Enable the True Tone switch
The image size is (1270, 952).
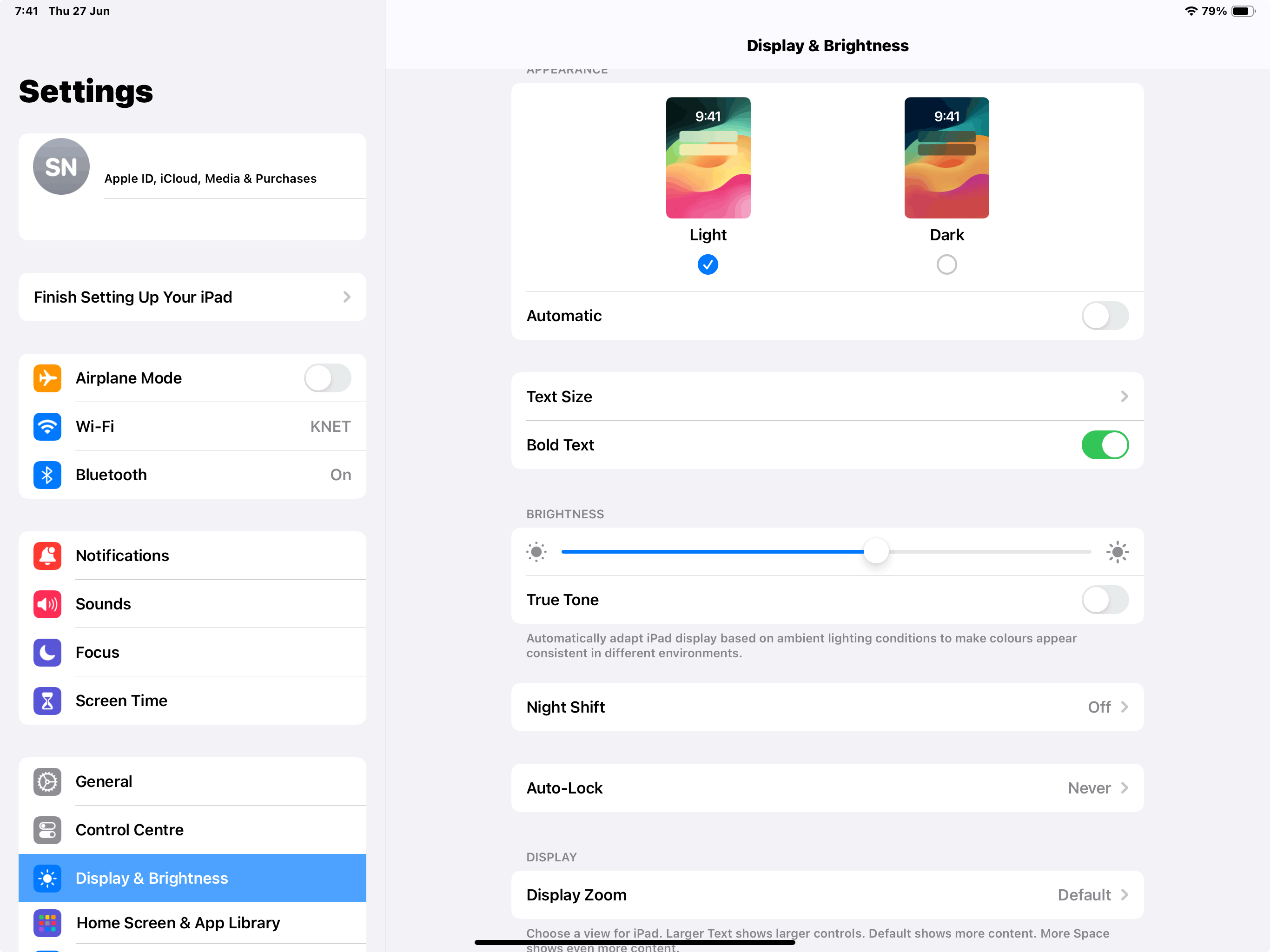[1105, 600]
